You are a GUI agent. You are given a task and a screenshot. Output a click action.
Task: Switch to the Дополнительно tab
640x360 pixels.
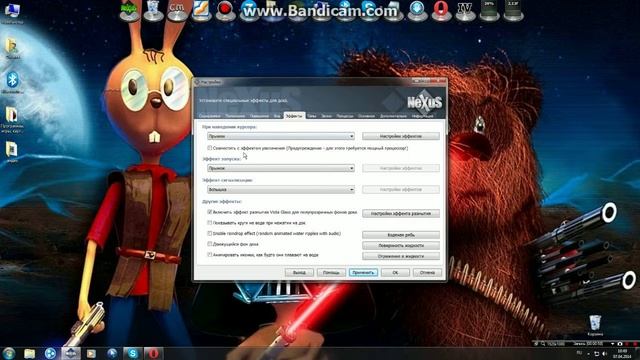[393, 116]
